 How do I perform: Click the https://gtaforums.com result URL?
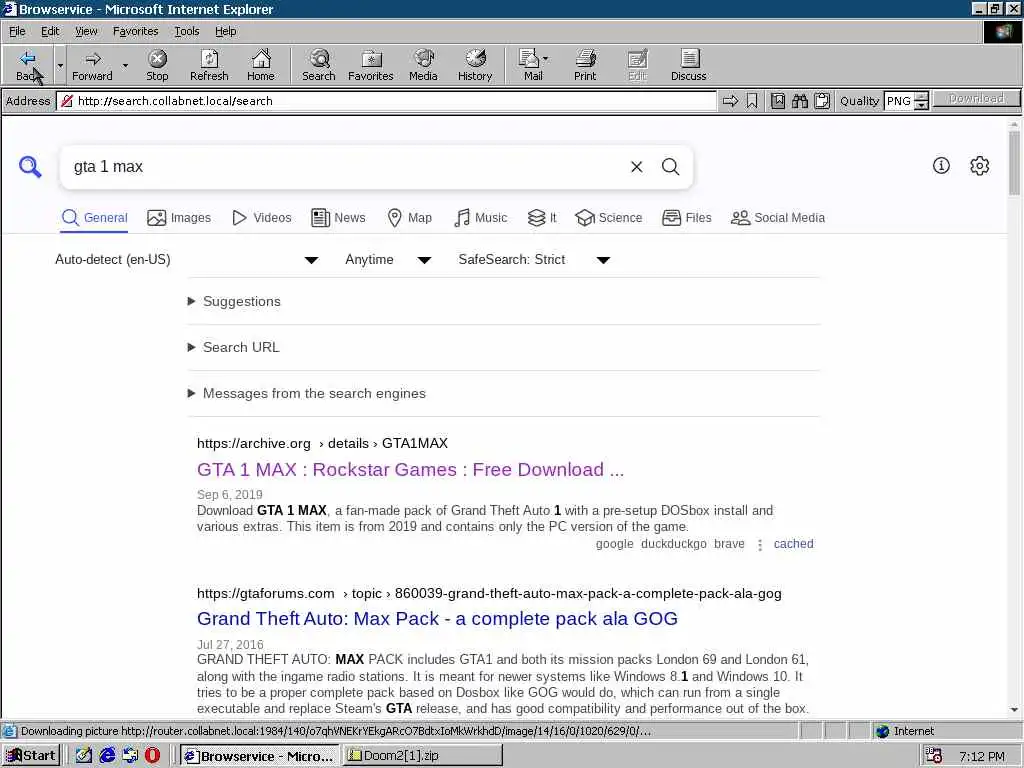489,593
